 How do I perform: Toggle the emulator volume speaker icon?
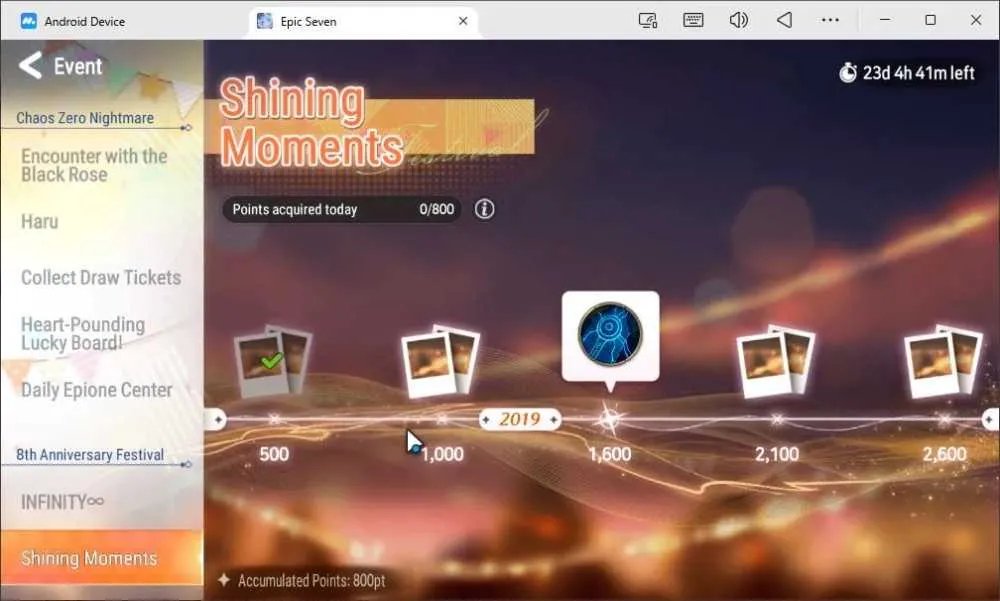click(739, 20)
